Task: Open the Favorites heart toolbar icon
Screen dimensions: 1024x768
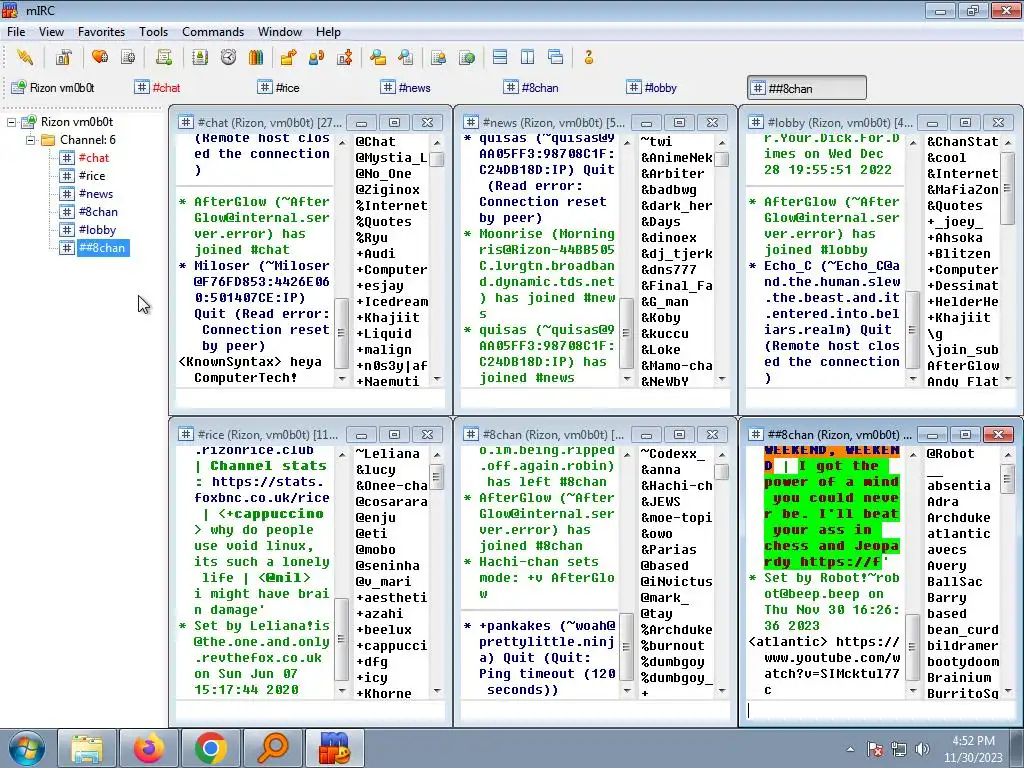Action: click(x=100, y=57)
